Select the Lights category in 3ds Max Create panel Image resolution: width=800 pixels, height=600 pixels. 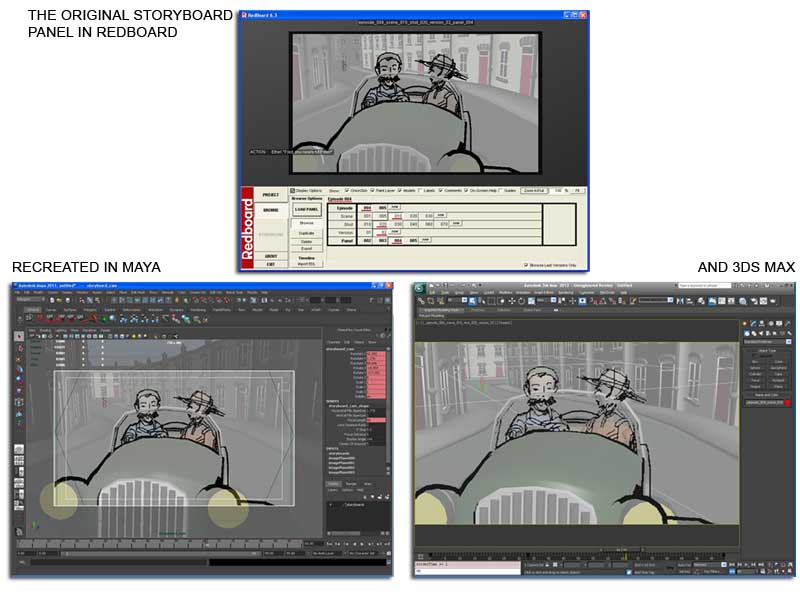click(x=761, y=333)
